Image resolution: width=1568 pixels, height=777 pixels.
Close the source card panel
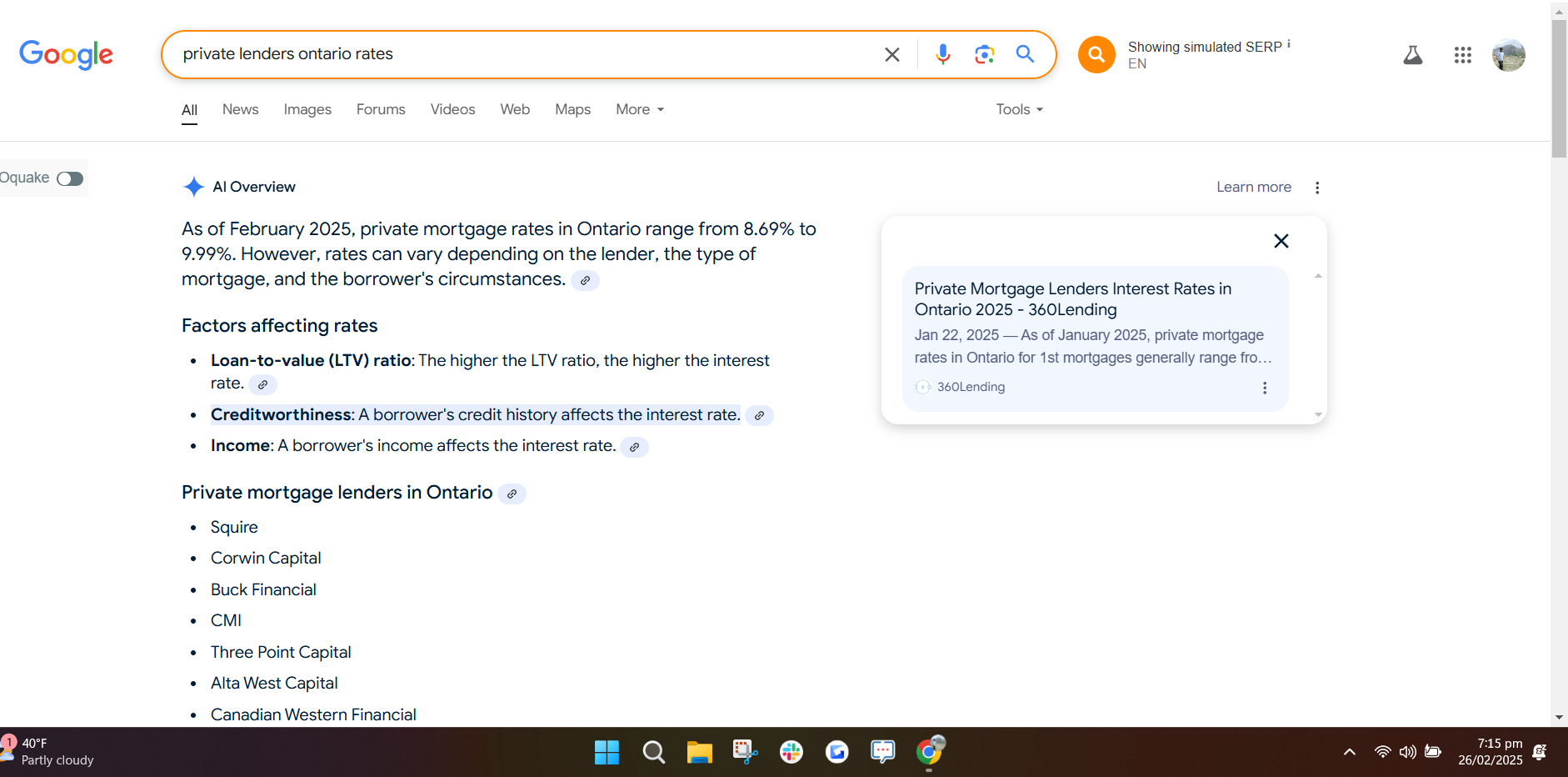(1281, 241)
